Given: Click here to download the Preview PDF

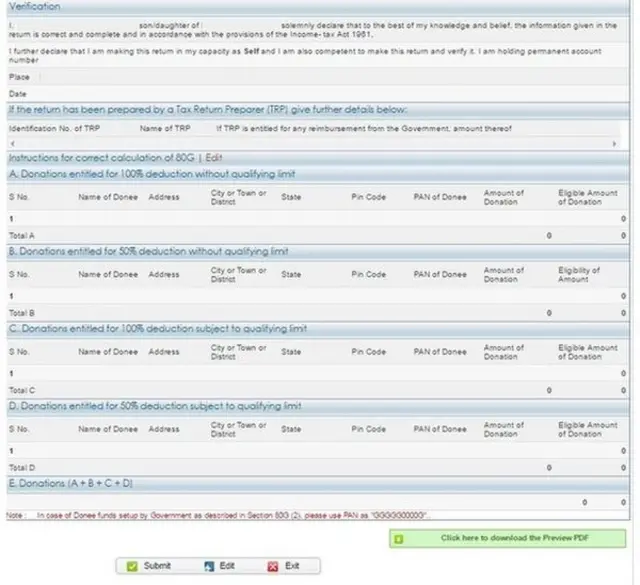Looking at the screenshot, I should click(507, 538).
